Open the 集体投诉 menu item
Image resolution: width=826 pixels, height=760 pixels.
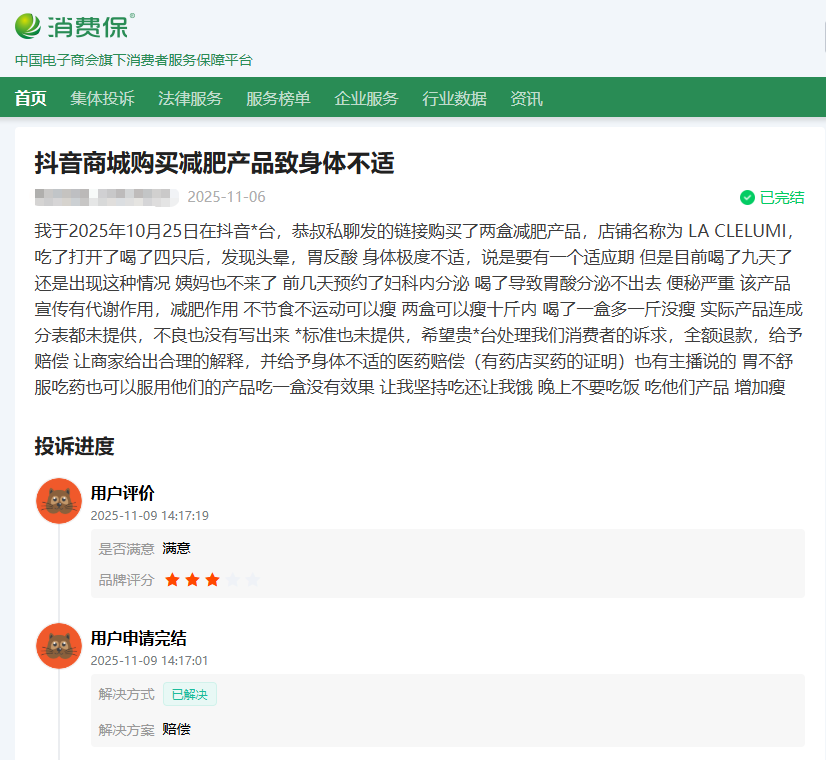click(x=102, y=98)
